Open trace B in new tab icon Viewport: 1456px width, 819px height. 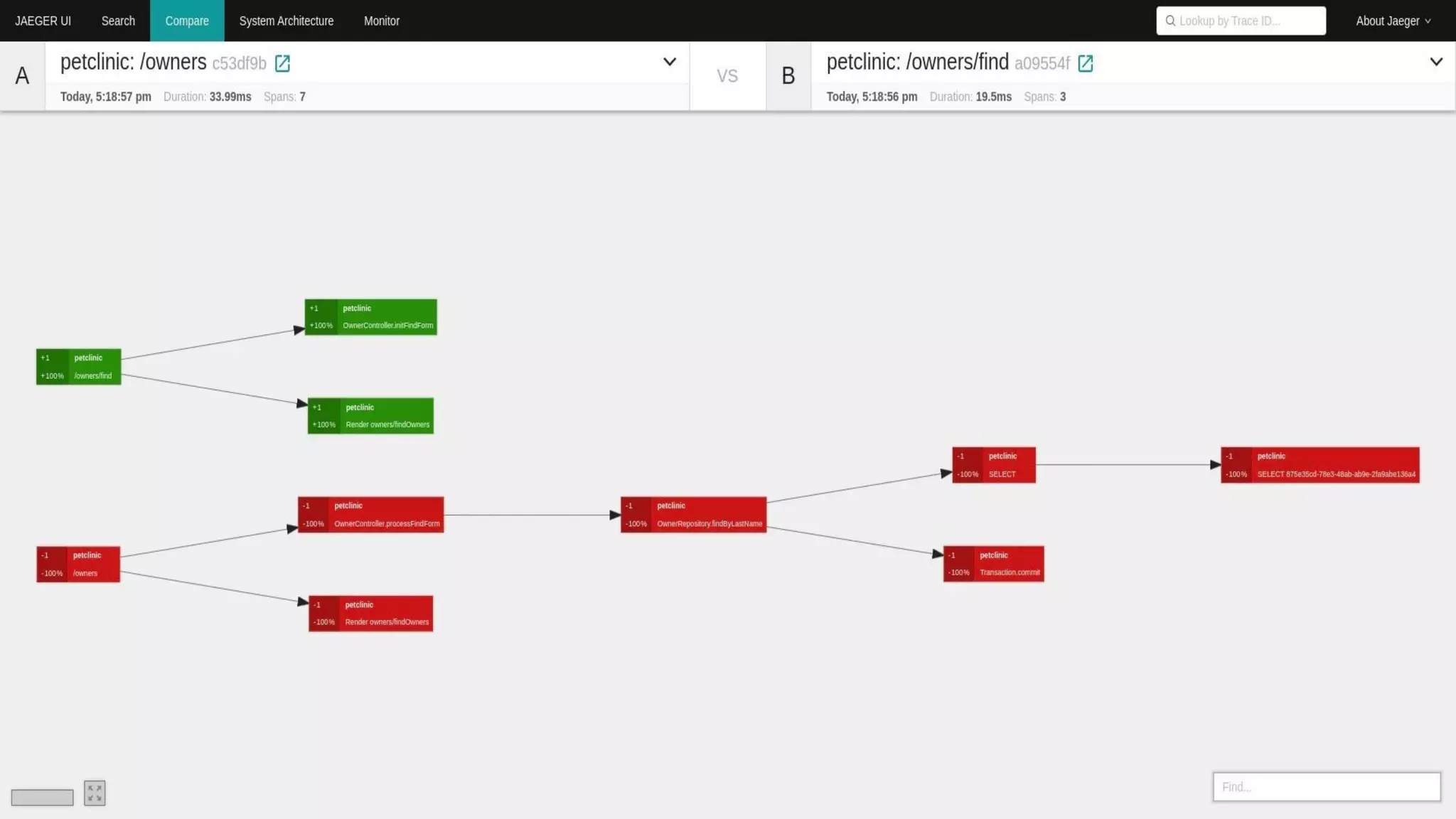click(x=1085, y=63)
